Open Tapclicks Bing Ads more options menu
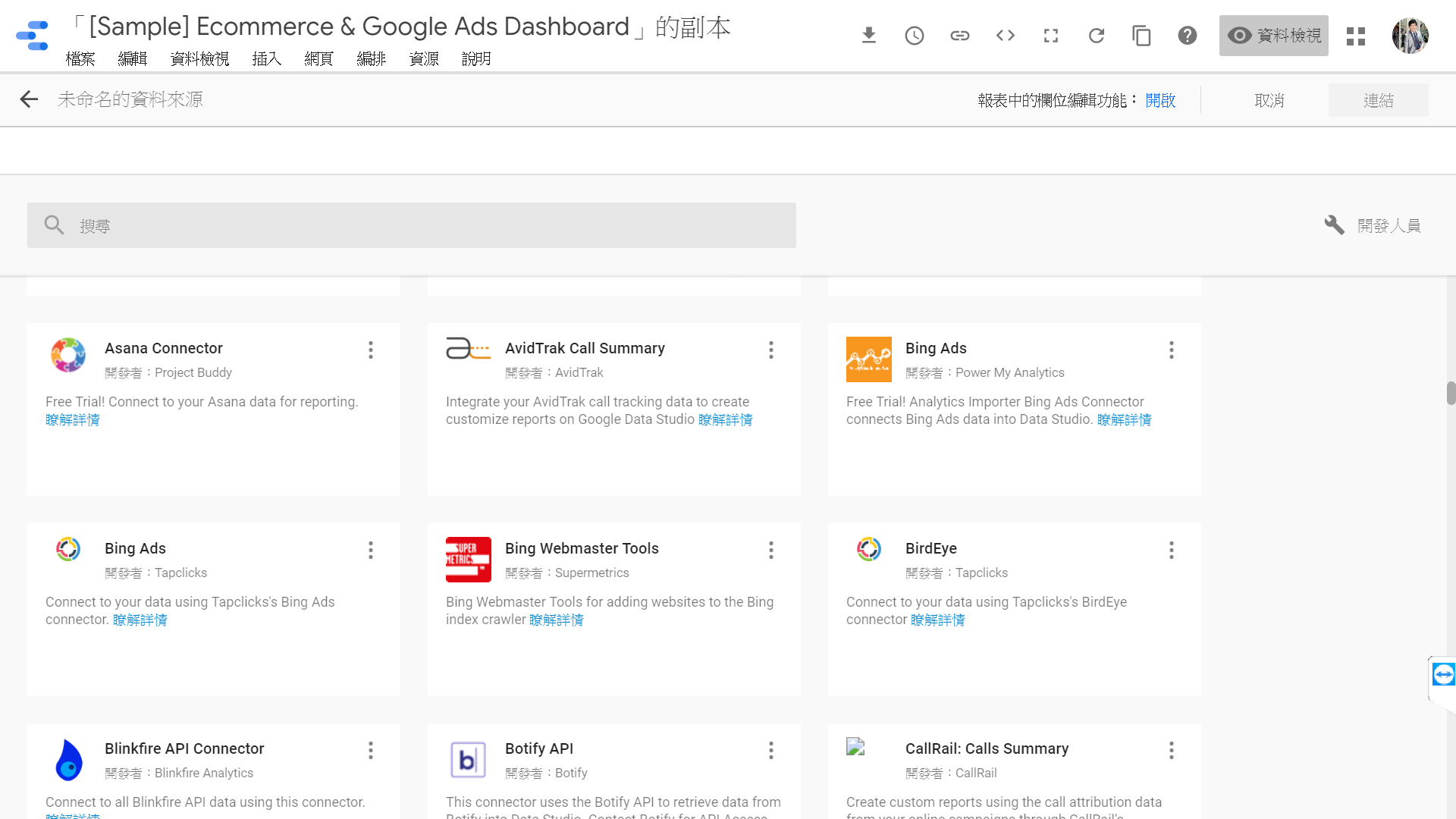 (371, 550)
